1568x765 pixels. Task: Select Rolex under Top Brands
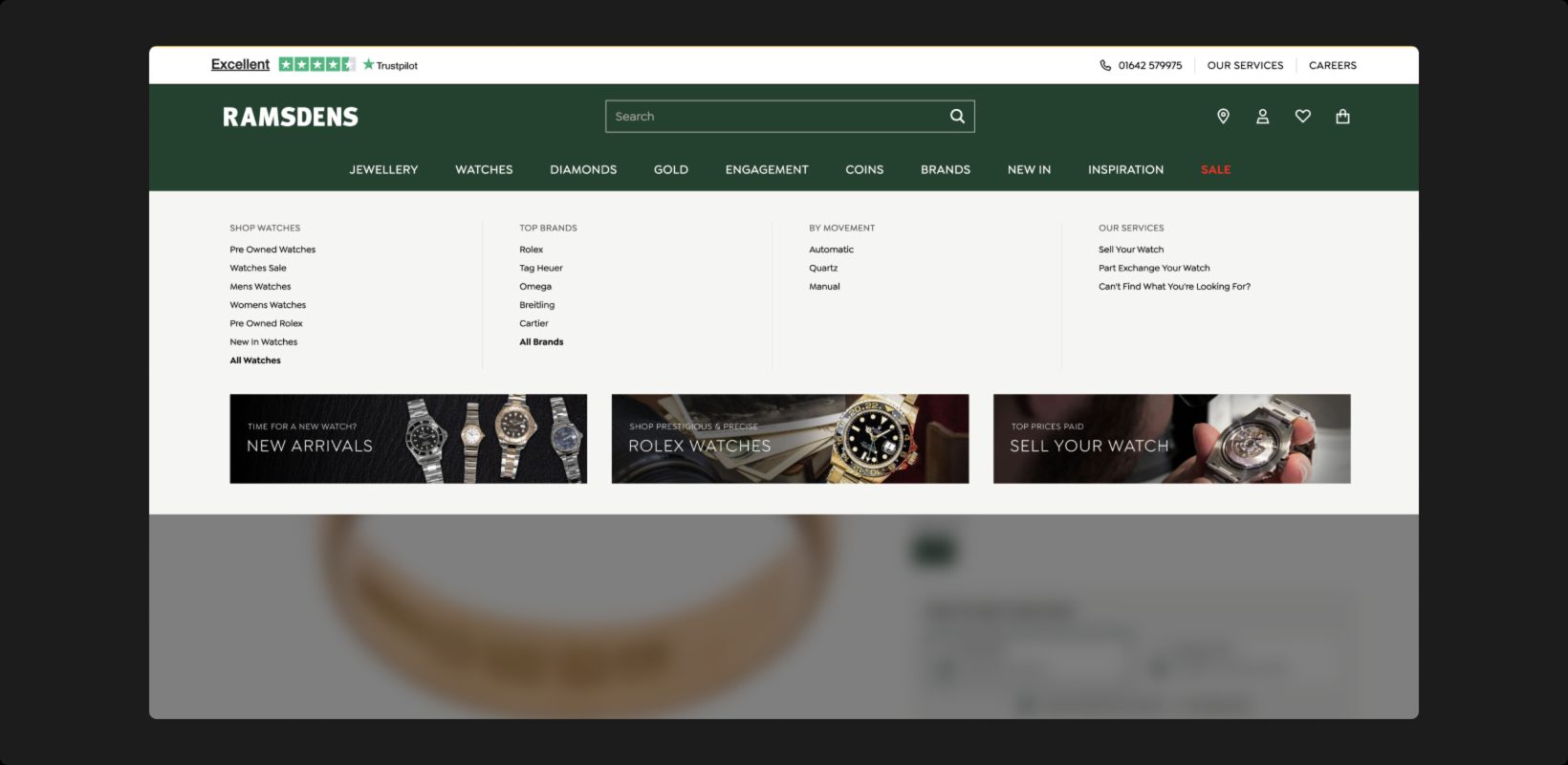click(532, 250)
